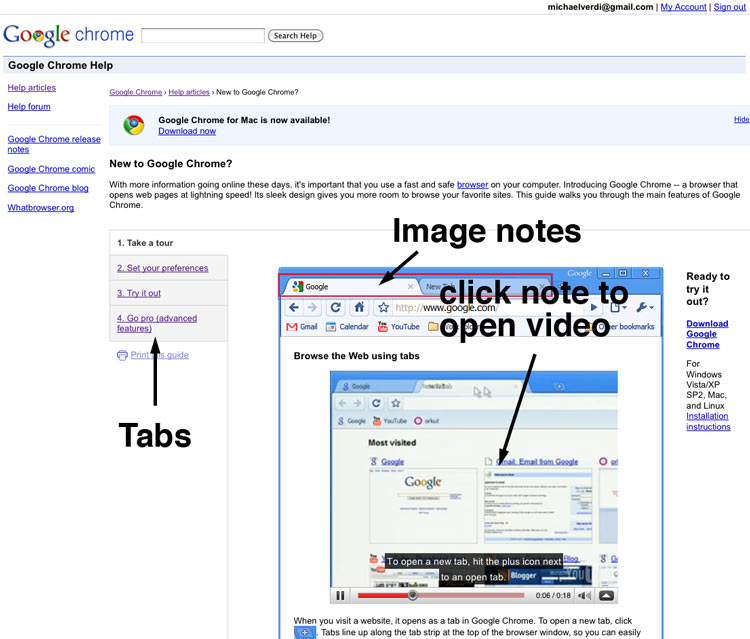Click the video menu up-arrow button
Viewport: 750px width, 639px height.
coord(606,595)
